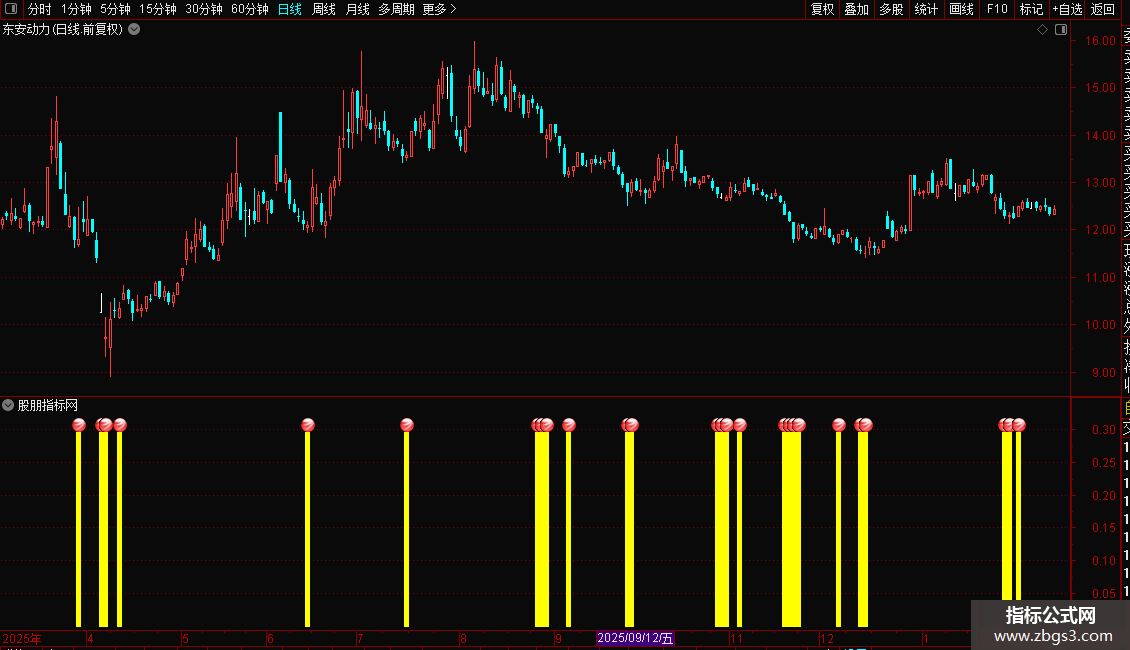Expand dropdown beside 东安动力 title
The height and width of the screenshot is (650, 1130).
coord(134,30)
